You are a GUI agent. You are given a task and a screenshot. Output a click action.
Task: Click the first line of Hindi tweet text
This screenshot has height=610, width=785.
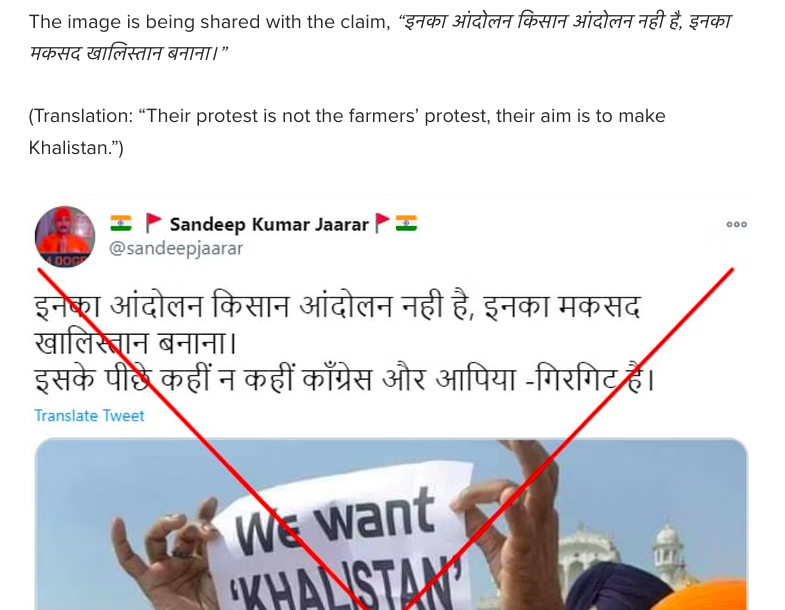337,306
